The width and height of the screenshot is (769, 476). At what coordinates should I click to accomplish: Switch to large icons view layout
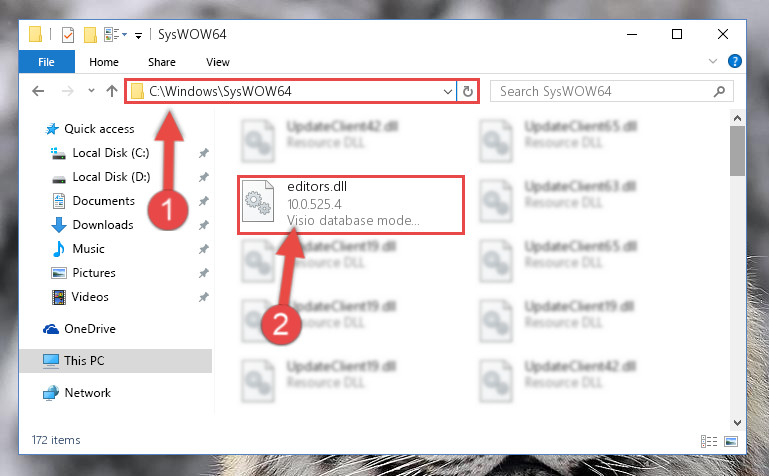[x=731, y=441]
